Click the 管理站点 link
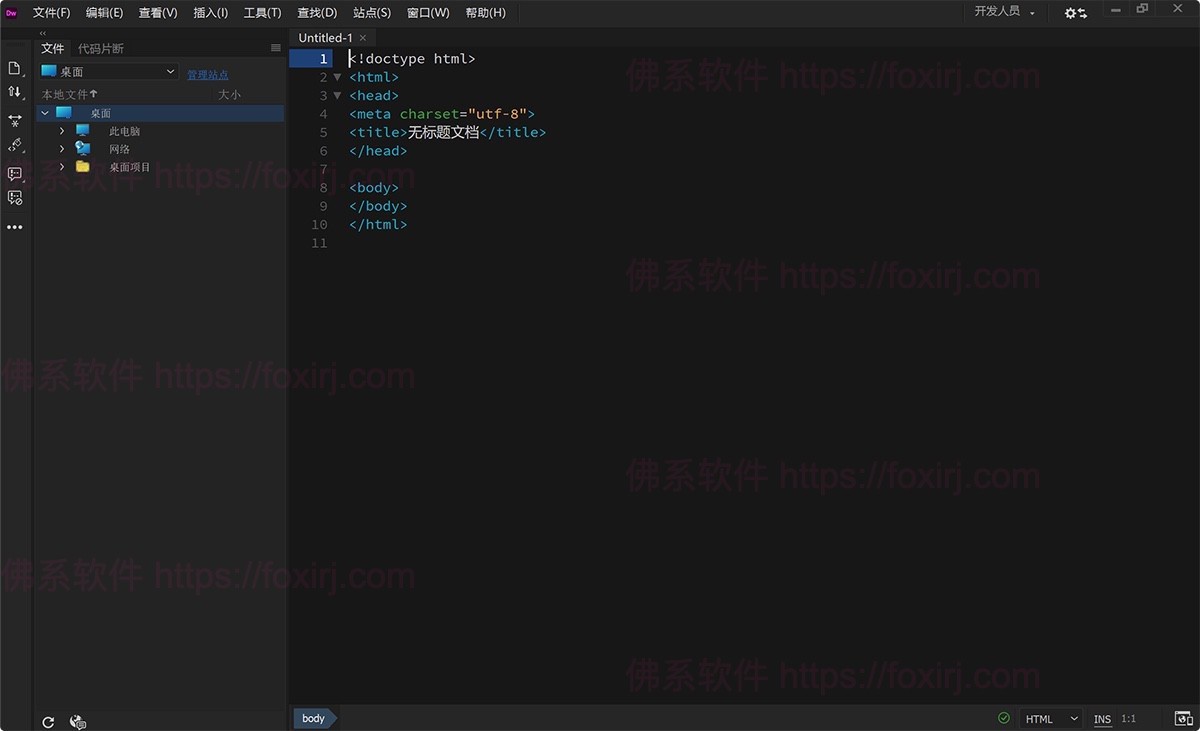The height and width of the screenshot is (731, 1200). [207, 74]
